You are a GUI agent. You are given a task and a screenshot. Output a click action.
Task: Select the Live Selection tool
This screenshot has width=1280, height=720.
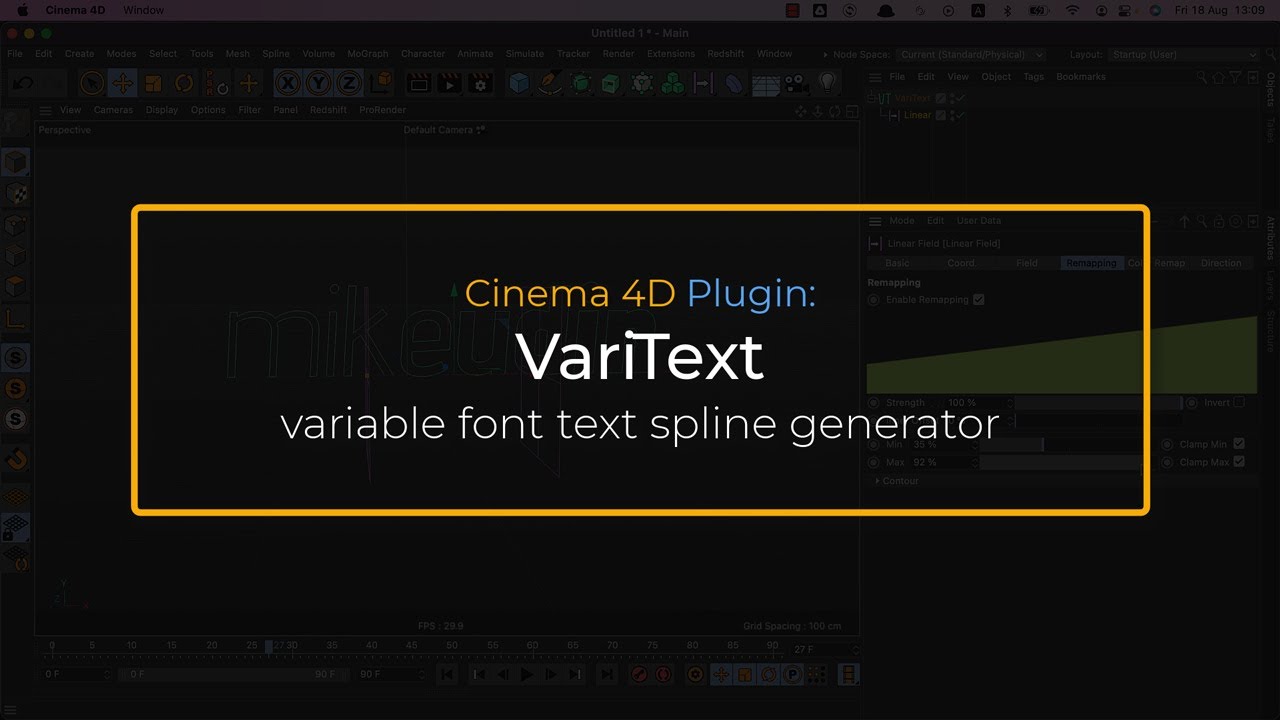pyautogui.click(x=92, y=84)
